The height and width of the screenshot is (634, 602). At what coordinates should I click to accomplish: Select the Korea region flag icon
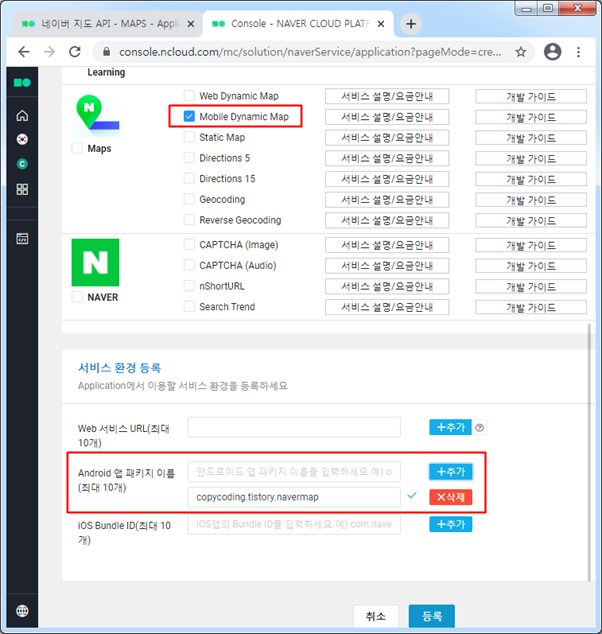tap(22, 139)
